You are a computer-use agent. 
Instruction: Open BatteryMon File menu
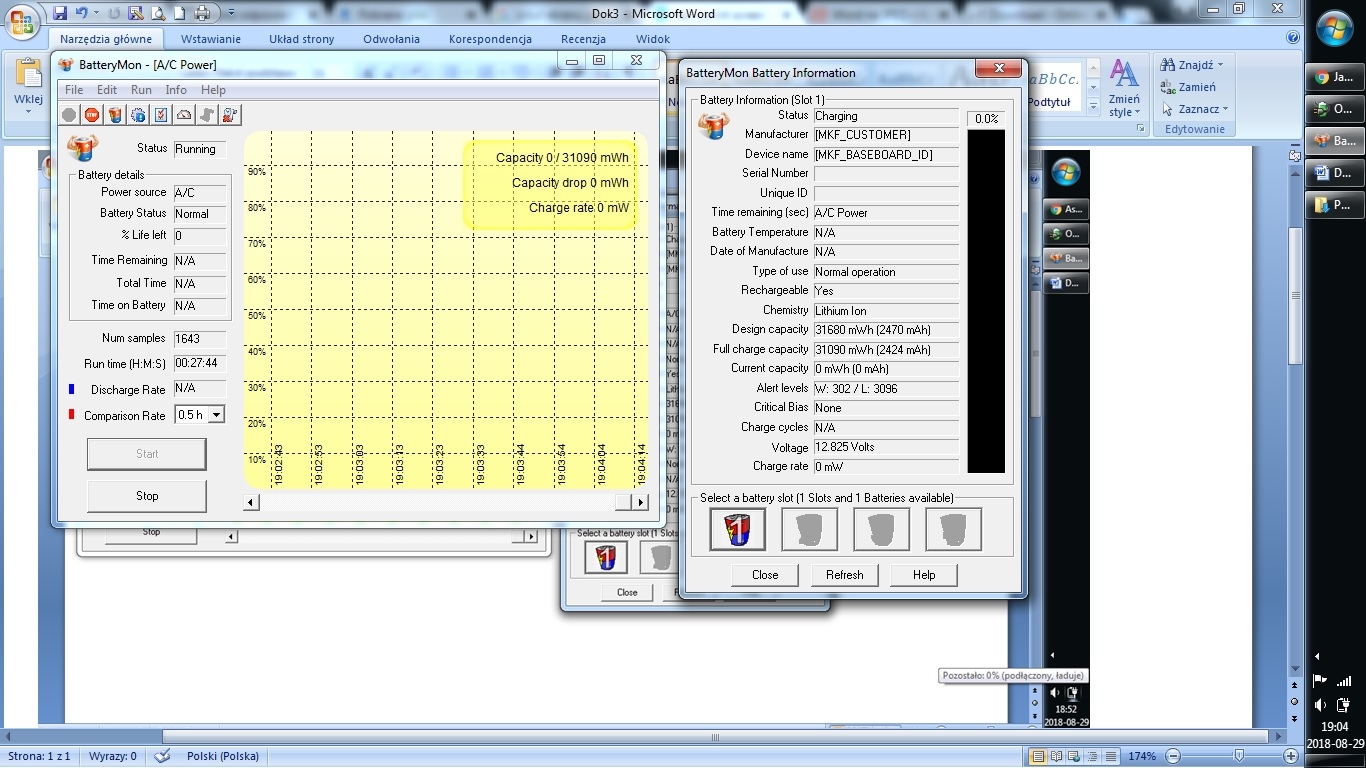click(x=74, y=90)
